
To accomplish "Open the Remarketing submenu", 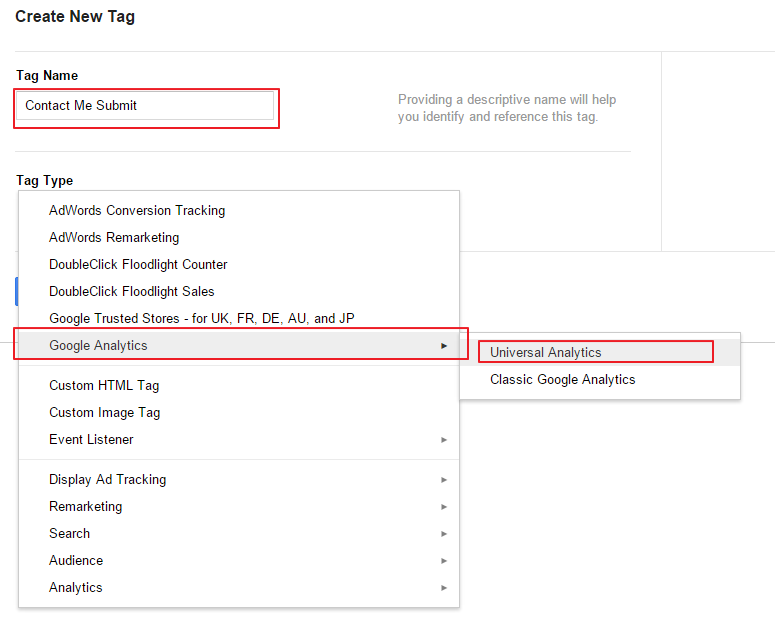I will pyautogui.click(x=239, y=506).
